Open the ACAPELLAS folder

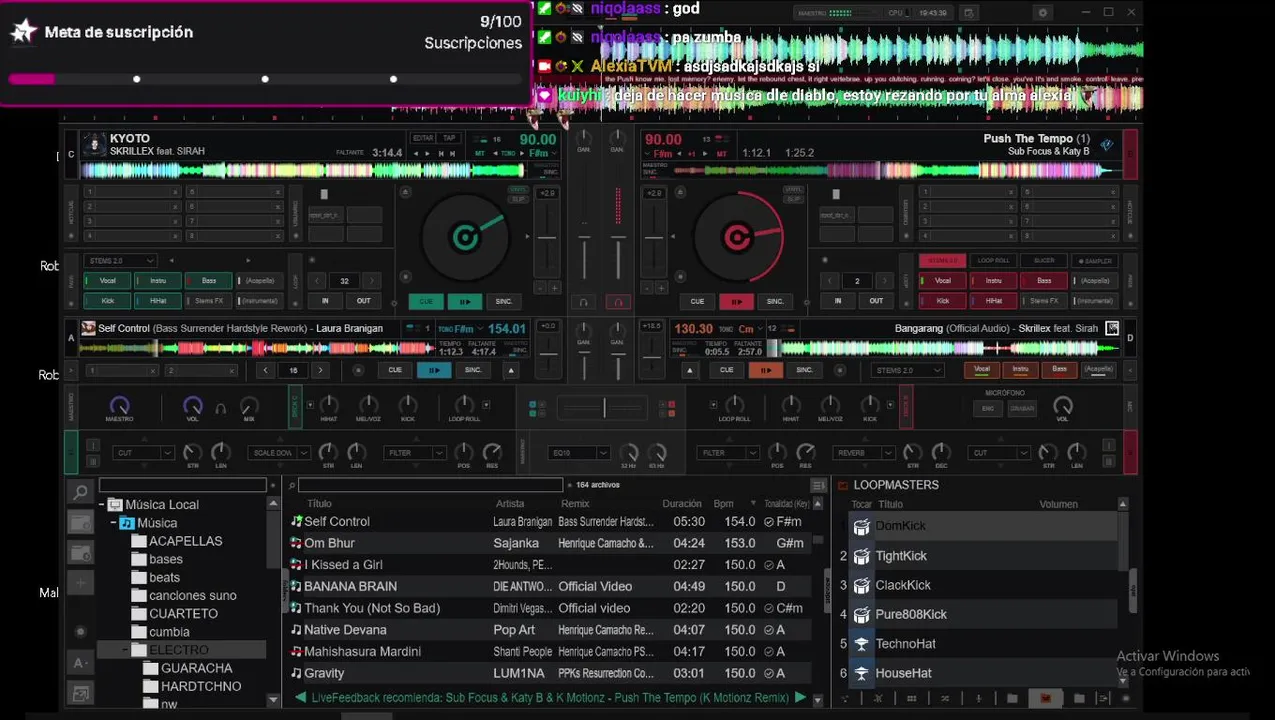tap(185, 541)
